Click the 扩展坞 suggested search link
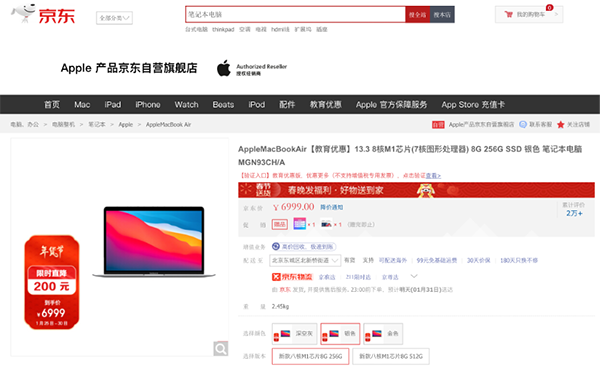This screenshot has width=600, height=366. coord(303,29)
